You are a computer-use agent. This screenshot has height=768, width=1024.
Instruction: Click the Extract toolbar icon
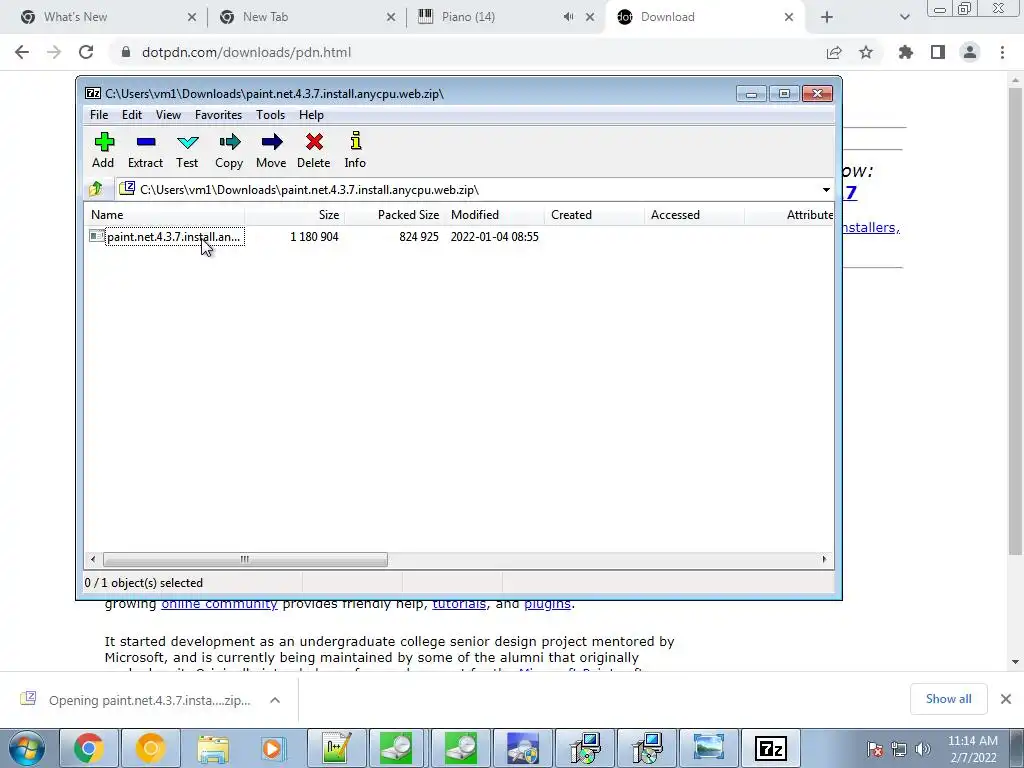tap(145, 150)
